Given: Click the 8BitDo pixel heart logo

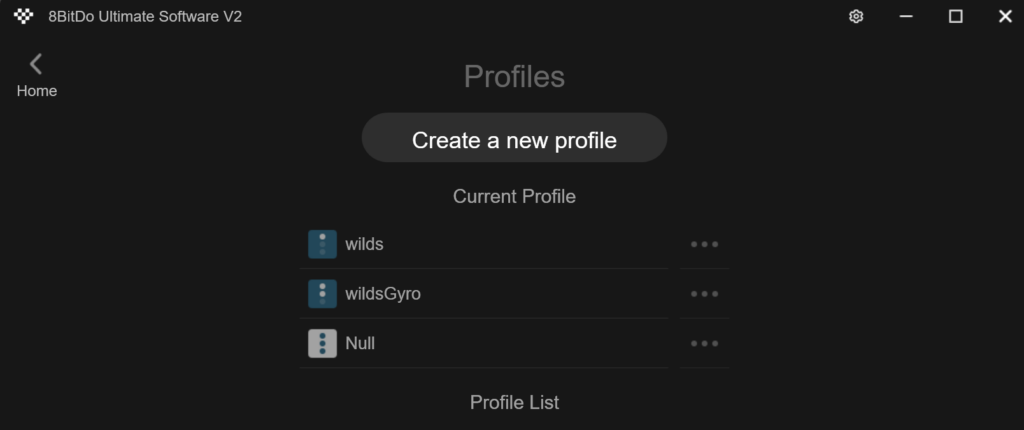Looking at the screenshot, I should pyautogui.click(x=24, y=16).
